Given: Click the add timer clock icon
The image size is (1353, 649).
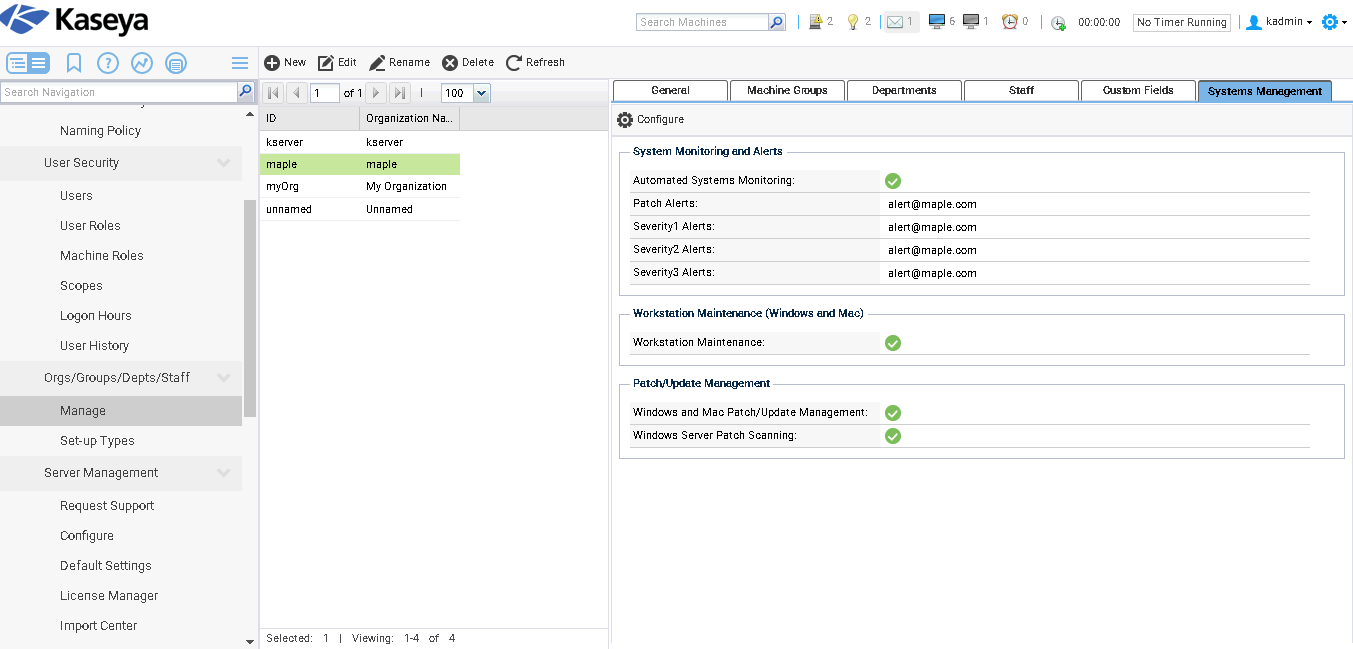Looking at the screenshot, I should (1058, 22).
